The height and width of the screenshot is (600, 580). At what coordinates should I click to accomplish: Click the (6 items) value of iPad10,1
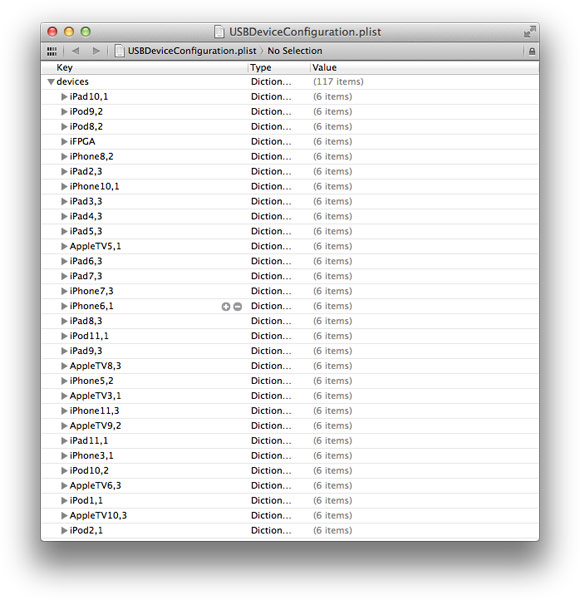[x=332, y=97]
